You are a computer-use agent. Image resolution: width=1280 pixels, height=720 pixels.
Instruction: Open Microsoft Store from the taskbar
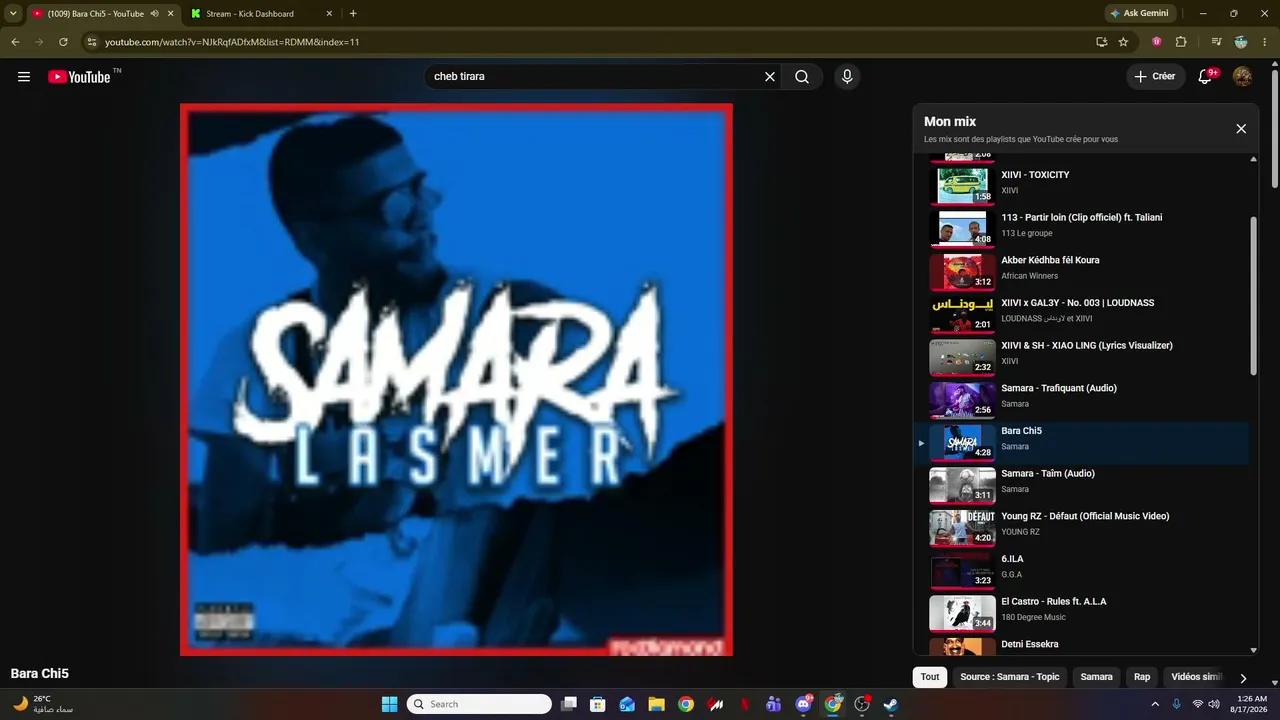tap(598, 704)
